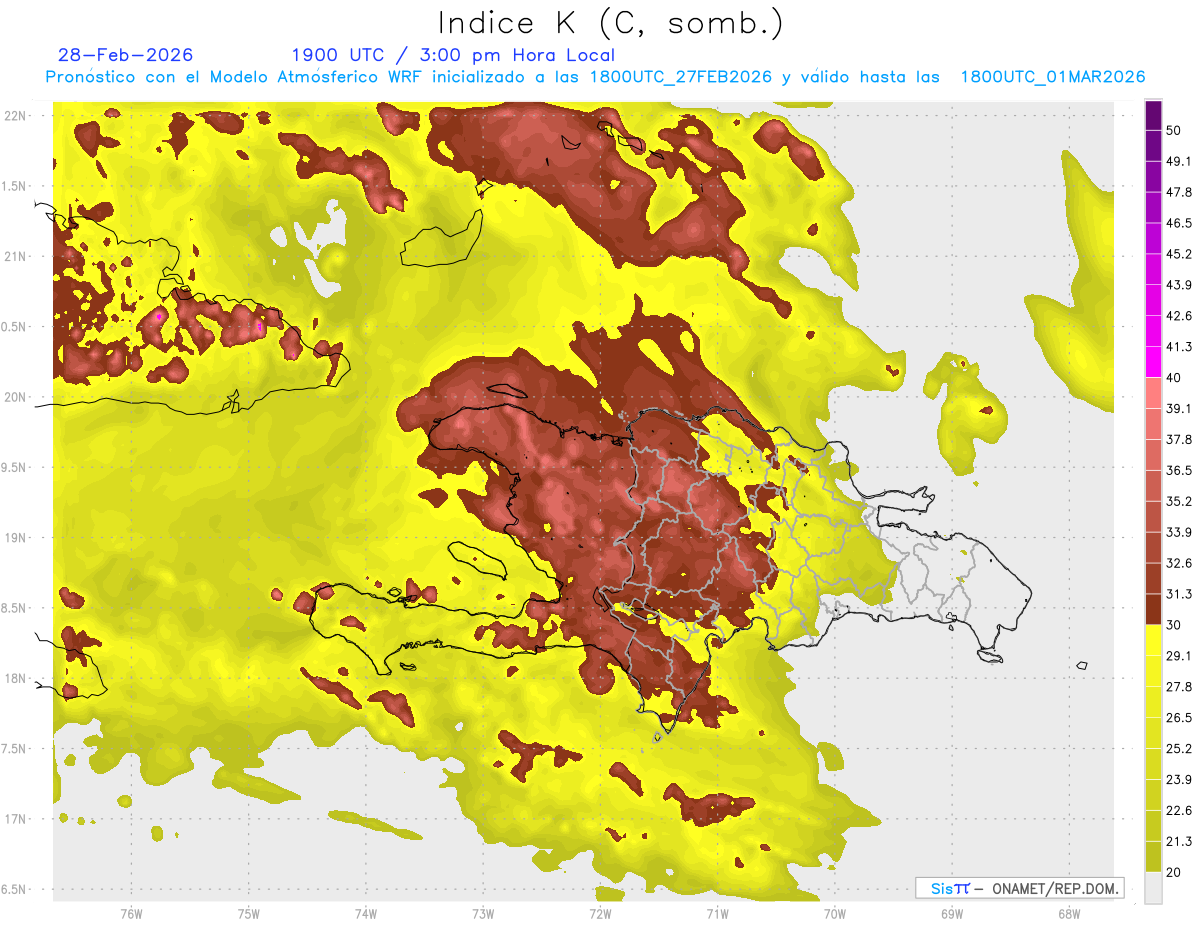The width and height of the screenshot is (1200, 927).
Task: Click the legend value '30'
Action: [x=1174, y=625]
